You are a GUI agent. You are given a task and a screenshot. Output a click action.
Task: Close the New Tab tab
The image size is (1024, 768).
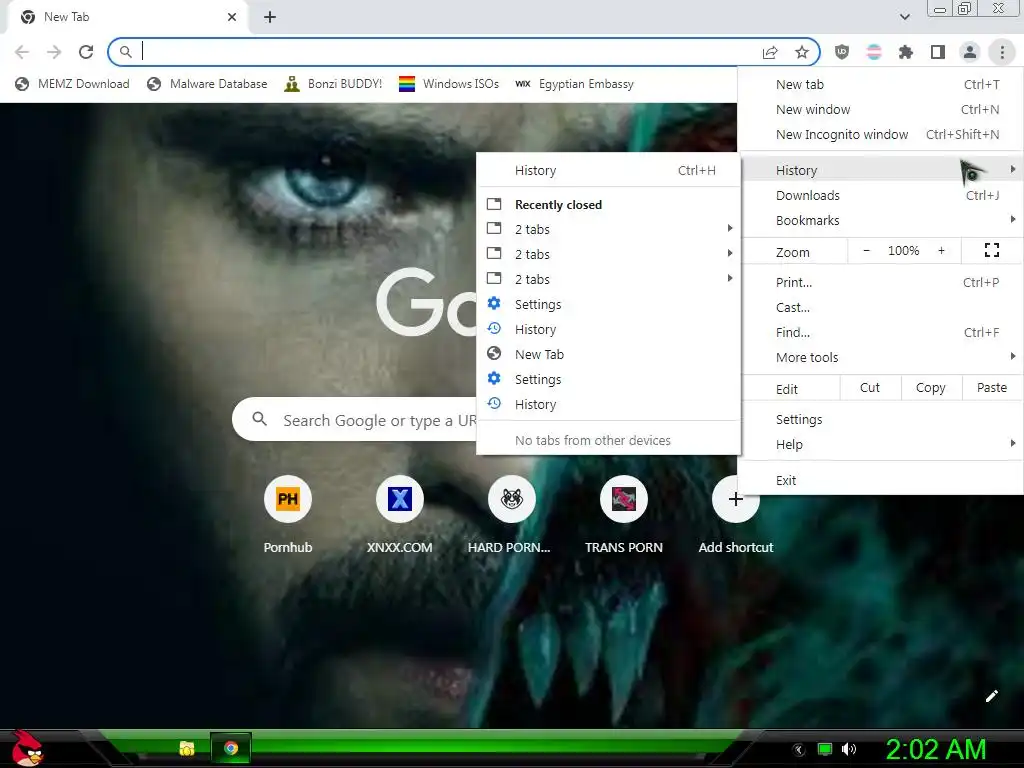[232, 17]
